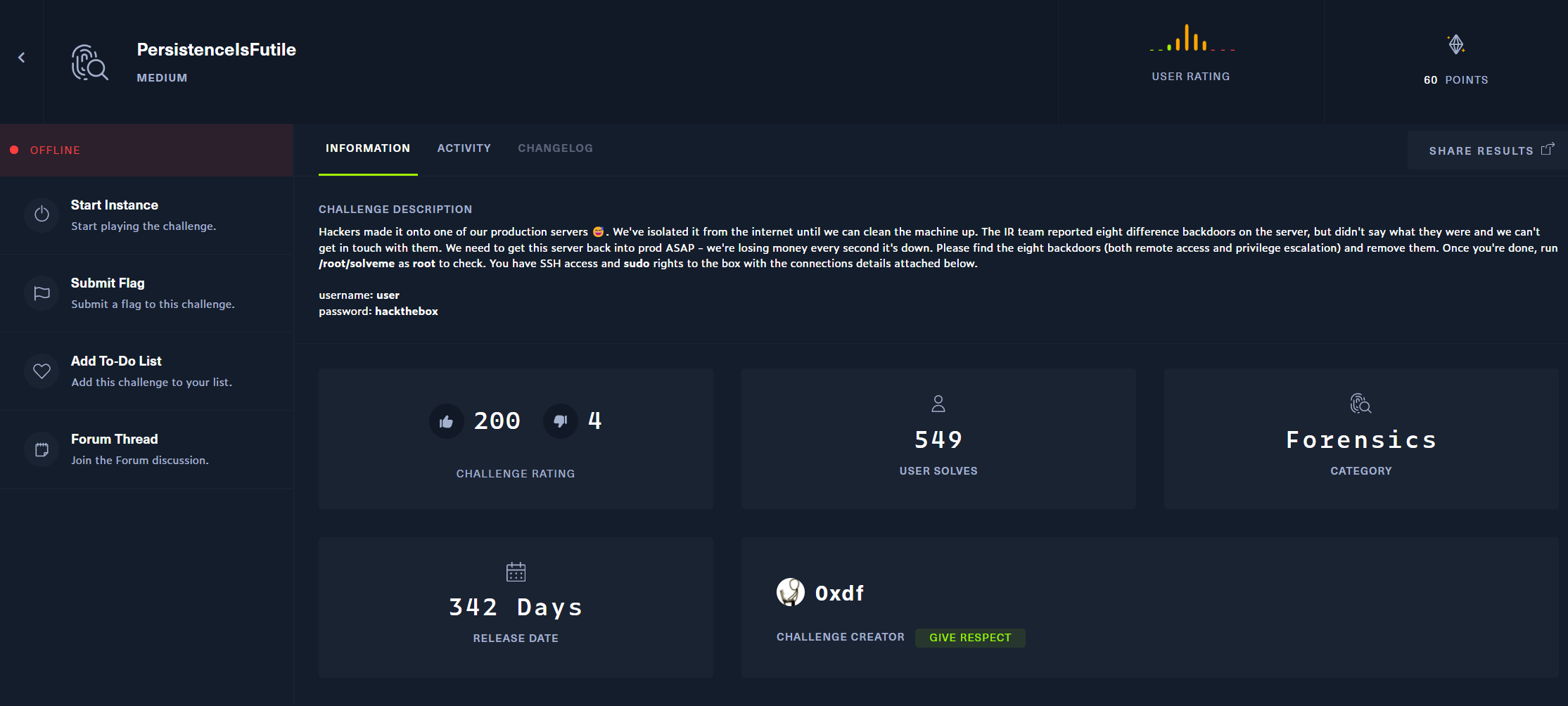Click the Forensics category text
The image size is (1568, 706).
1361,439
